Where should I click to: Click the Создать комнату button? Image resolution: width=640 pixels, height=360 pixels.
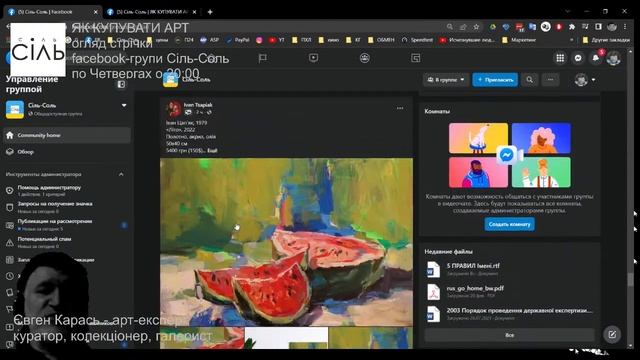[509, 224]
